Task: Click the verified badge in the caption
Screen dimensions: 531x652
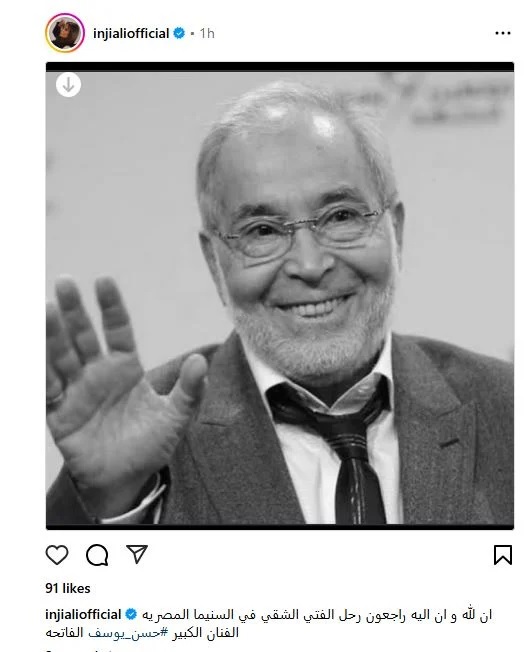Action: (x=131, y=614)
